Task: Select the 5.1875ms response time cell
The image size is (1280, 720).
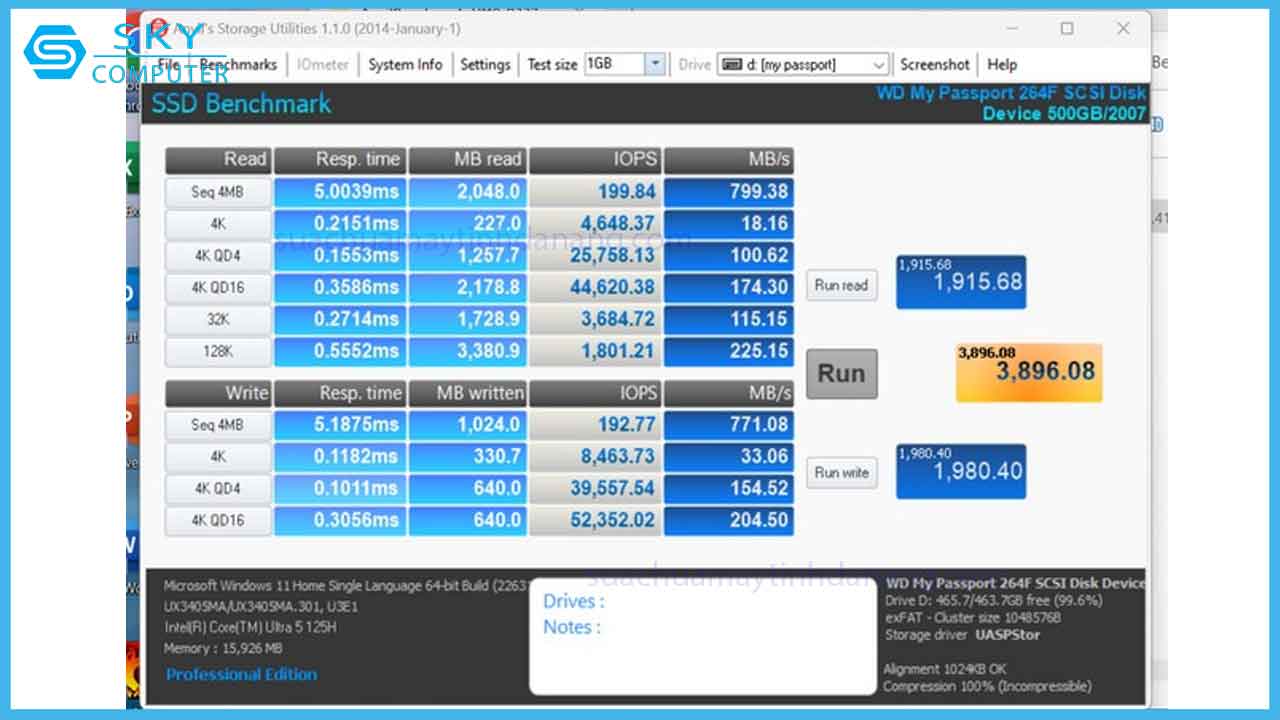Action: [339, 425]
